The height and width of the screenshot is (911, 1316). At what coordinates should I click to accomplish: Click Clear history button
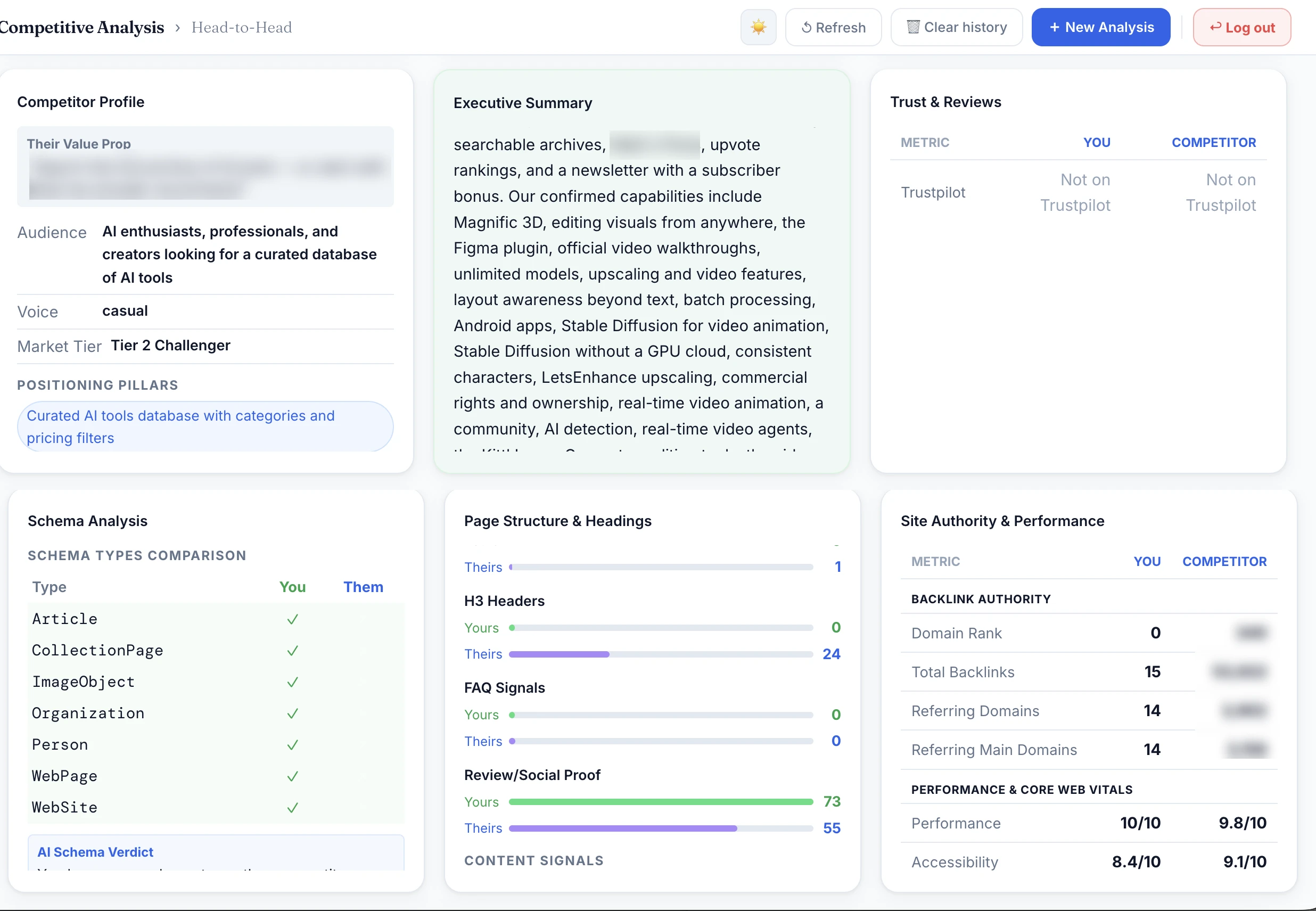click(x=957, y=27)
